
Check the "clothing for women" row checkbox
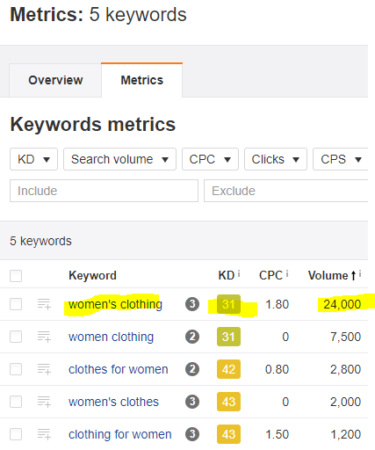pos(16,434)
